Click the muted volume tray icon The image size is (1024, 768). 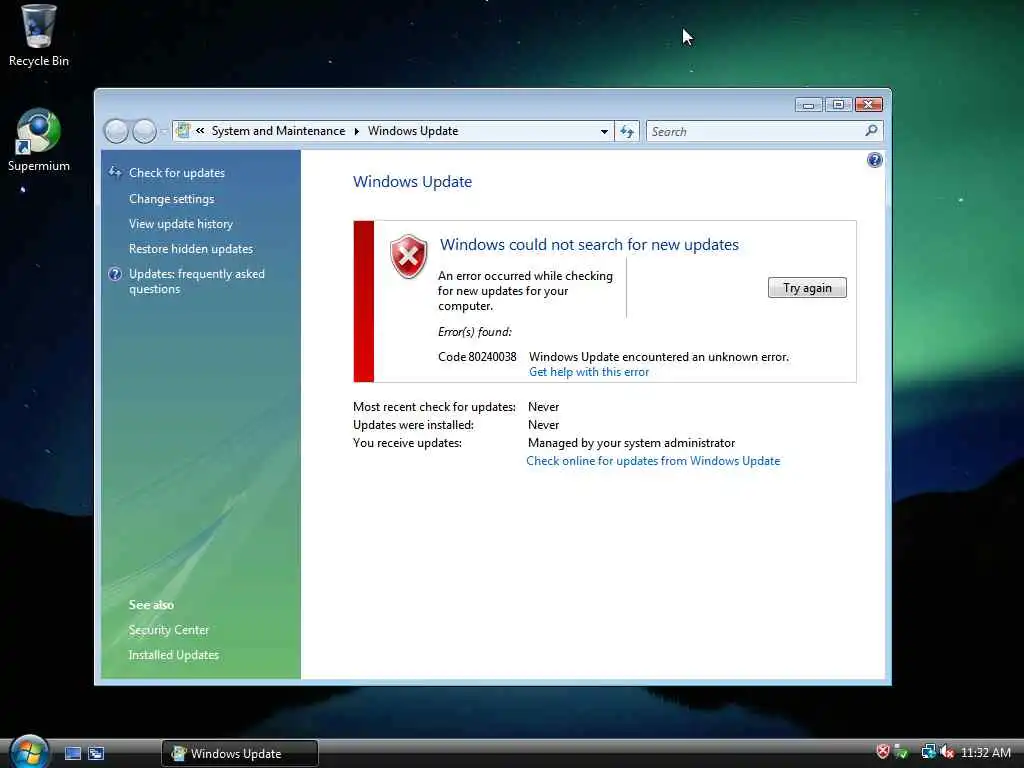(947, 752)
